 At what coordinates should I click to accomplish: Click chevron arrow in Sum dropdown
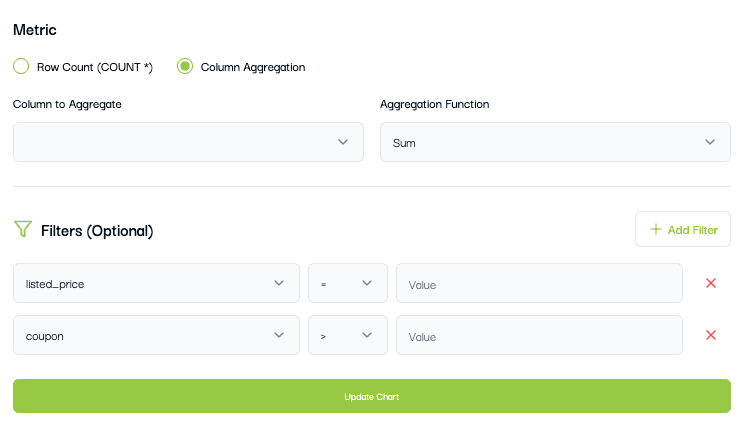click(x=710, y=142)
